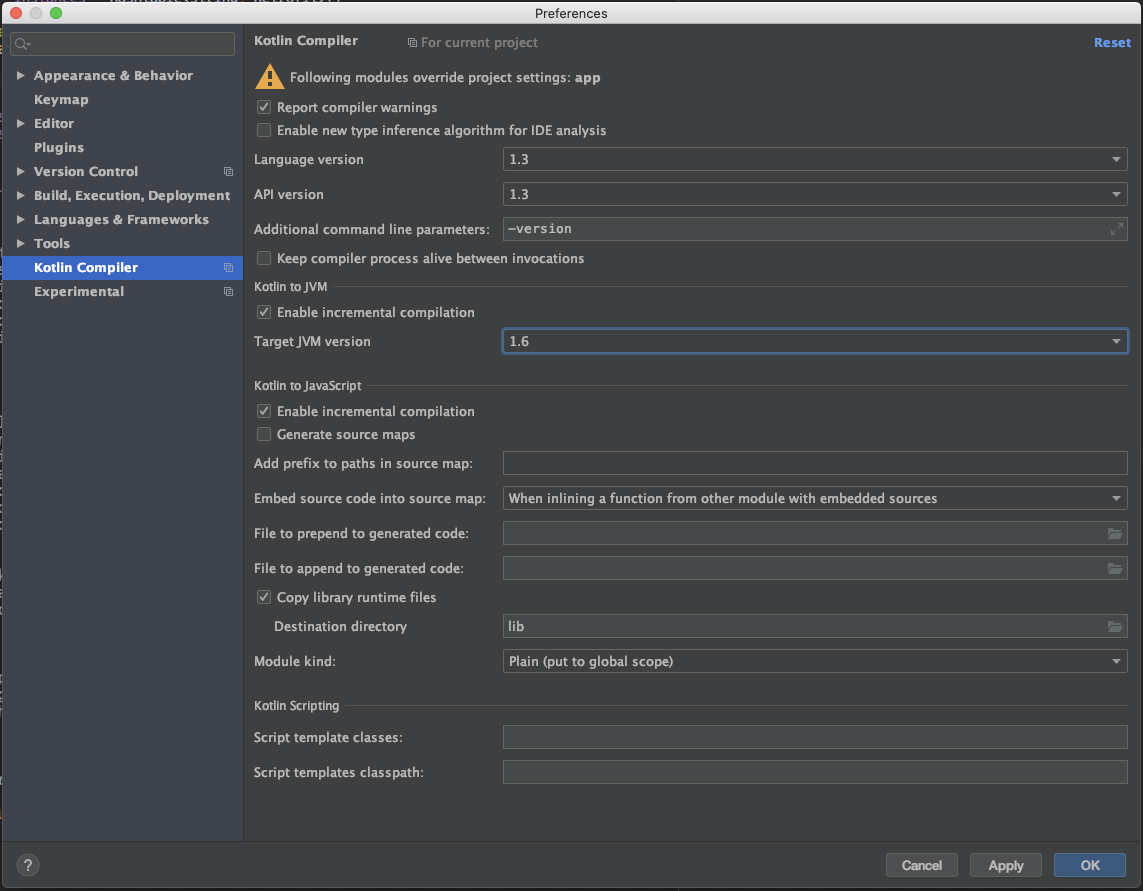Expand the Build, Execution, Deployment node
Image resolution: width=1143 pixels, height=891 pixels.
point(20,195)
